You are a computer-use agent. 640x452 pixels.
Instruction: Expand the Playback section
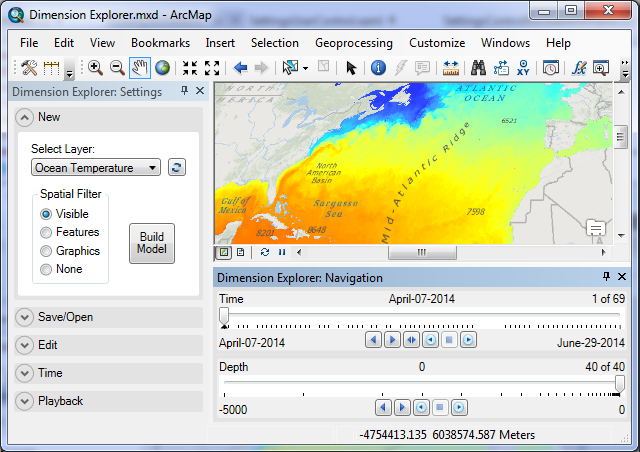coord(24,401)
